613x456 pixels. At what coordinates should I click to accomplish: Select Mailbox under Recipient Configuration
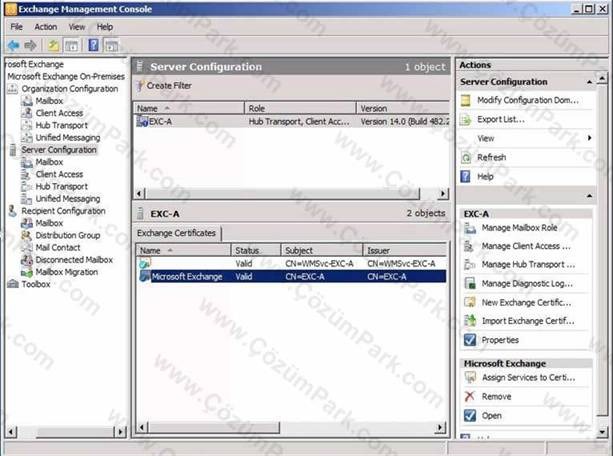[x=49, y=223]
